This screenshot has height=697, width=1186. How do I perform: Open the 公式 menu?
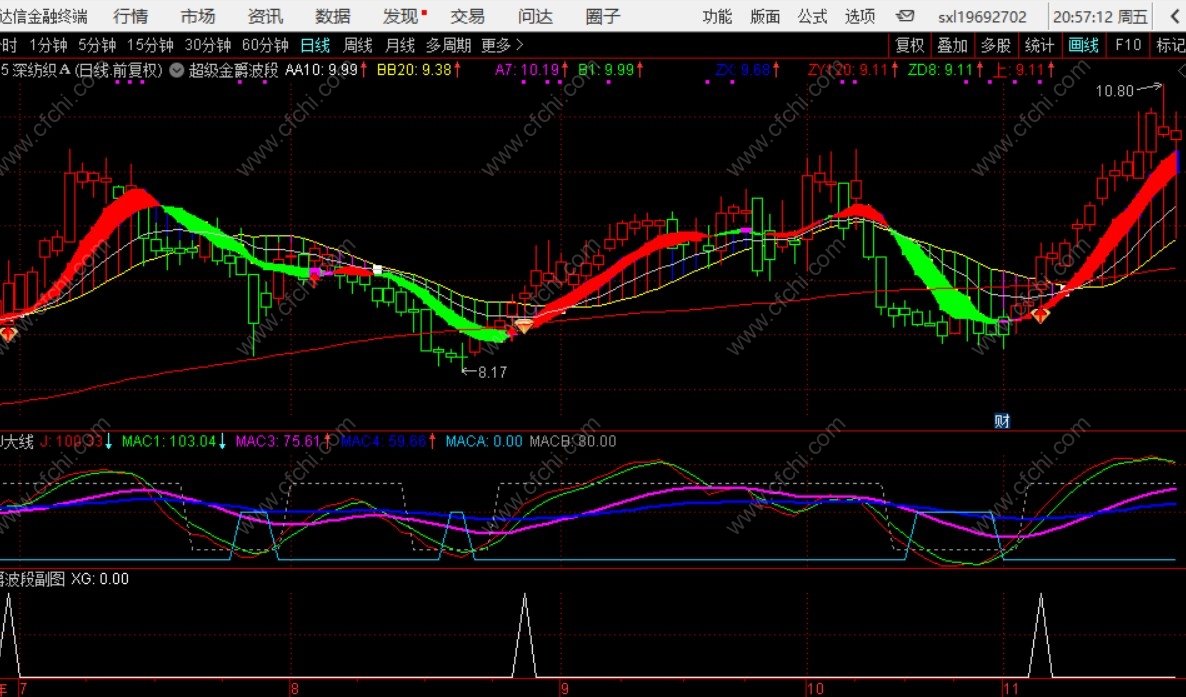(812, 17)
